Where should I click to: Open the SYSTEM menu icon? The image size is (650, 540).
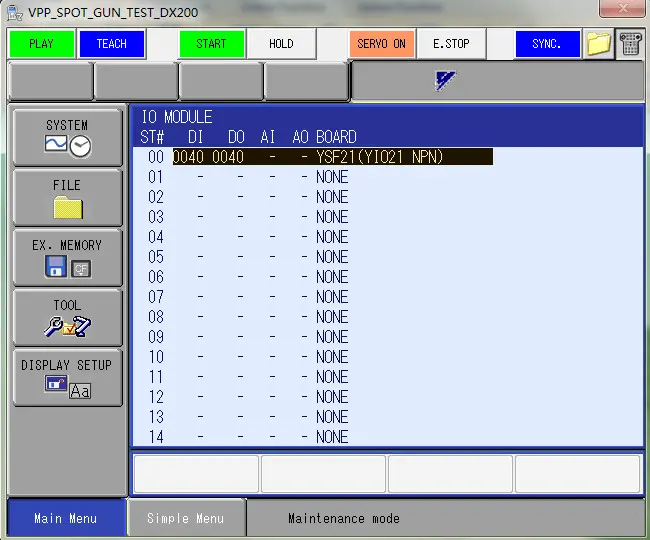[x=67, y=137]
